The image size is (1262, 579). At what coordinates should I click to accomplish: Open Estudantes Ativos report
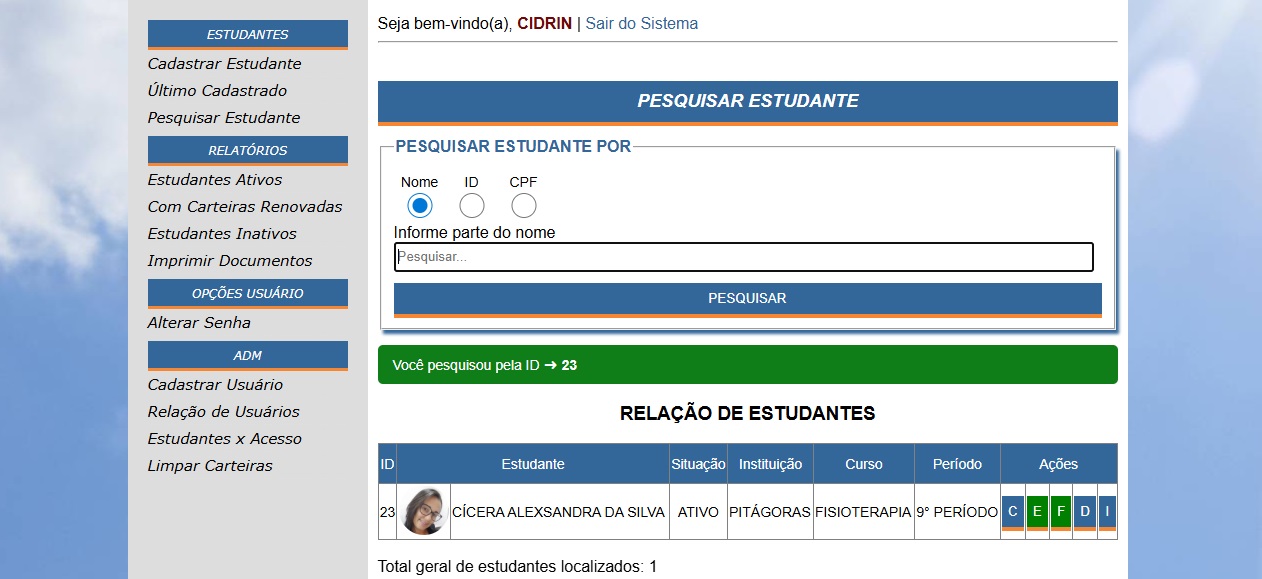(x=215, y=180)
